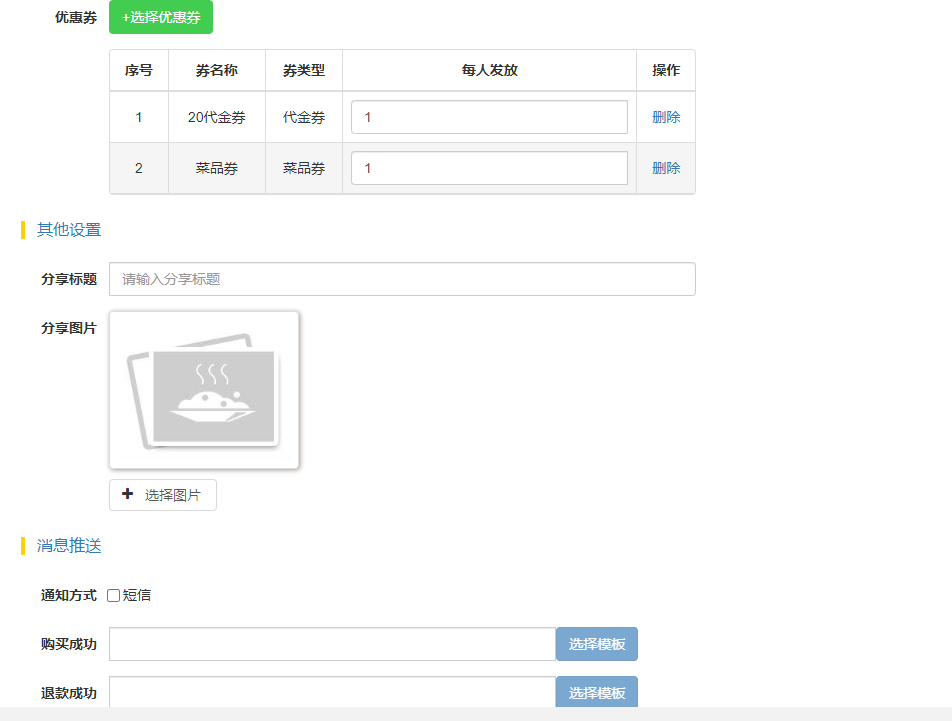Screen dimensions: 952x721
Task: Select the 20代金券 name cell
Action: click(217, 117)
